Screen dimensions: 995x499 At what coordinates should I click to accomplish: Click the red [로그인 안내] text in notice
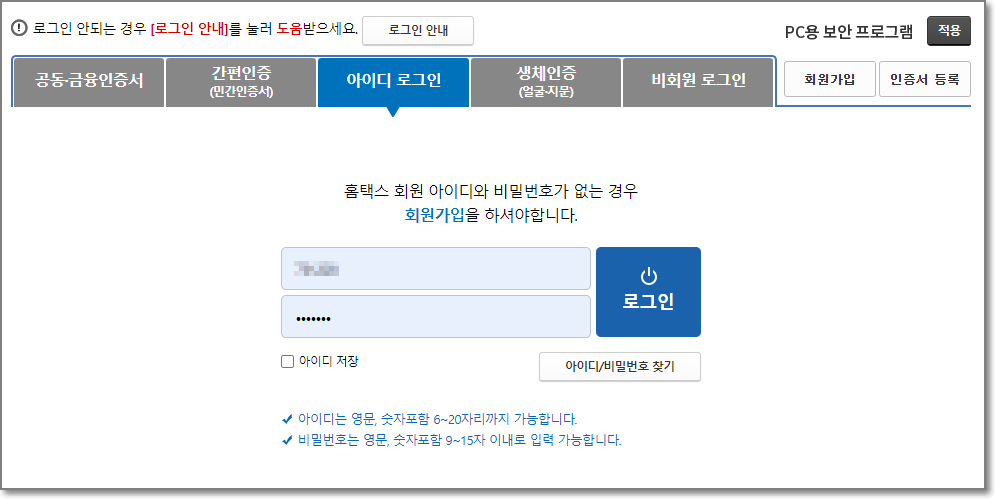189,29
